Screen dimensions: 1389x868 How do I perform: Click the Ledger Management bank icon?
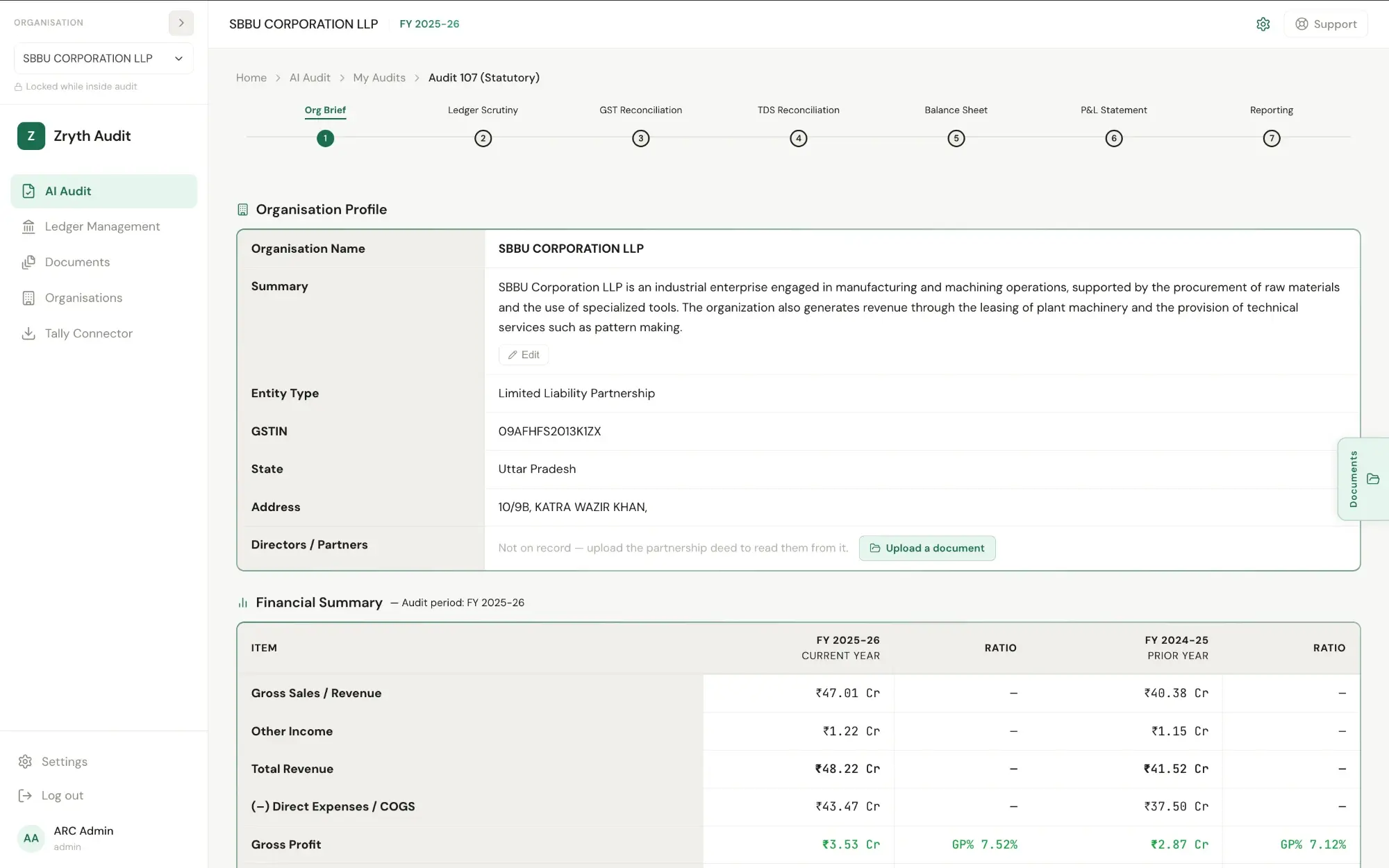pos(28,226)
